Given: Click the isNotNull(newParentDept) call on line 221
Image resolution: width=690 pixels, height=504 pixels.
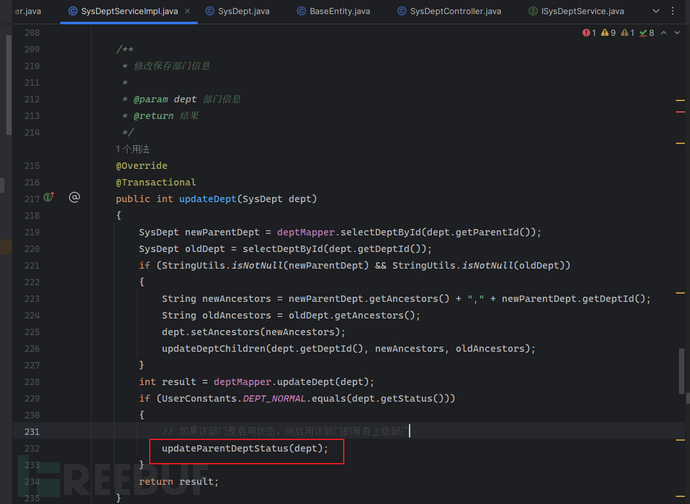Looking at the screenshot, I should coord(301,265).
